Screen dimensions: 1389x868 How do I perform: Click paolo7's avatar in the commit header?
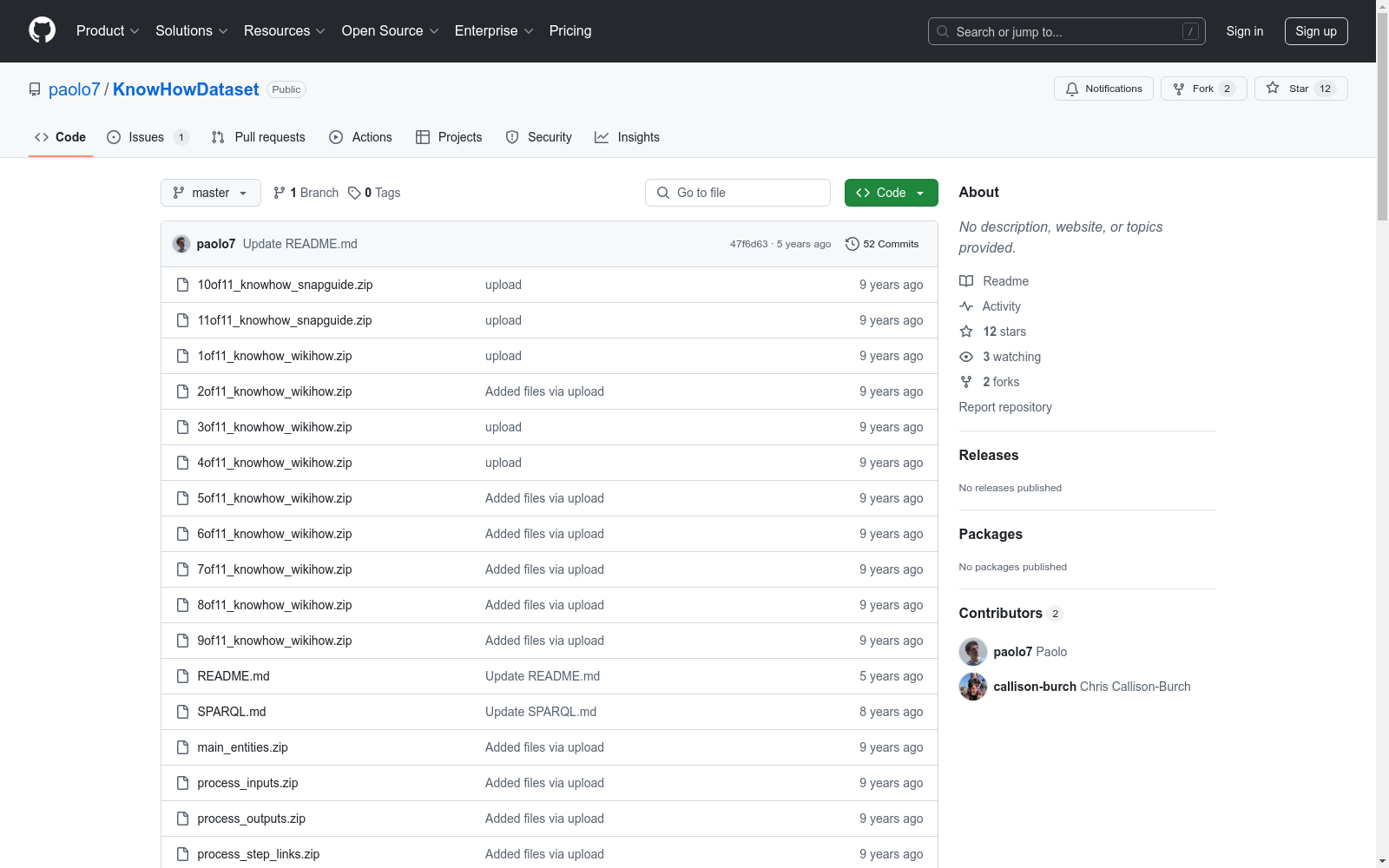click(181, 244)
